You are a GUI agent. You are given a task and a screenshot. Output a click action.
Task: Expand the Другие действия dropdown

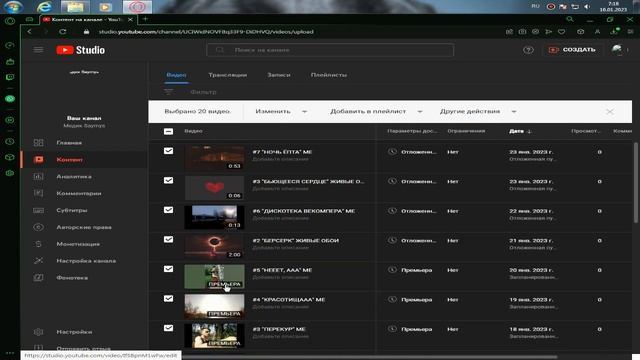pos(478,111)
